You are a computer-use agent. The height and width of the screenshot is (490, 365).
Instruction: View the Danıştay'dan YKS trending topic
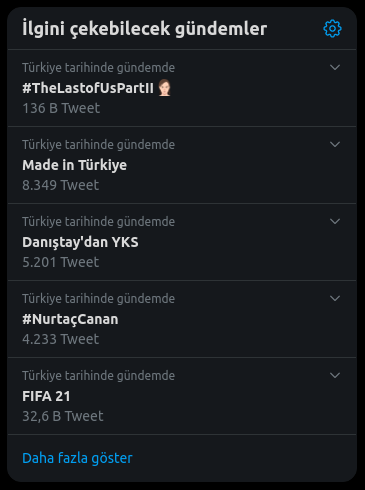pos(80,242)
